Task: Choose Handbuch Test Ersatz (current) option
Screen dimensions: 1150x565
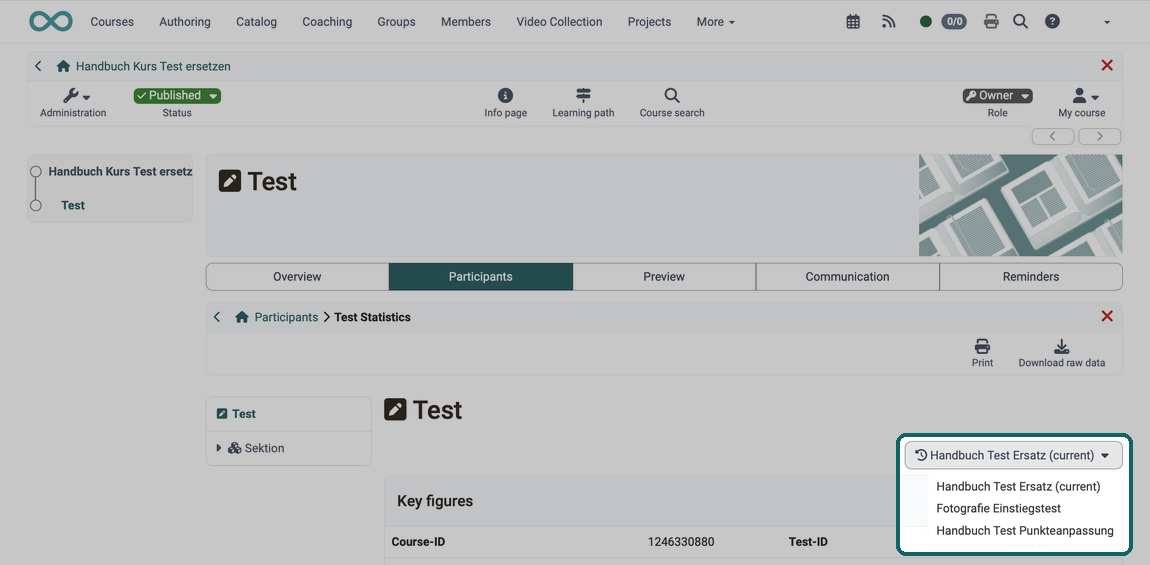Action: (1018, 486)
